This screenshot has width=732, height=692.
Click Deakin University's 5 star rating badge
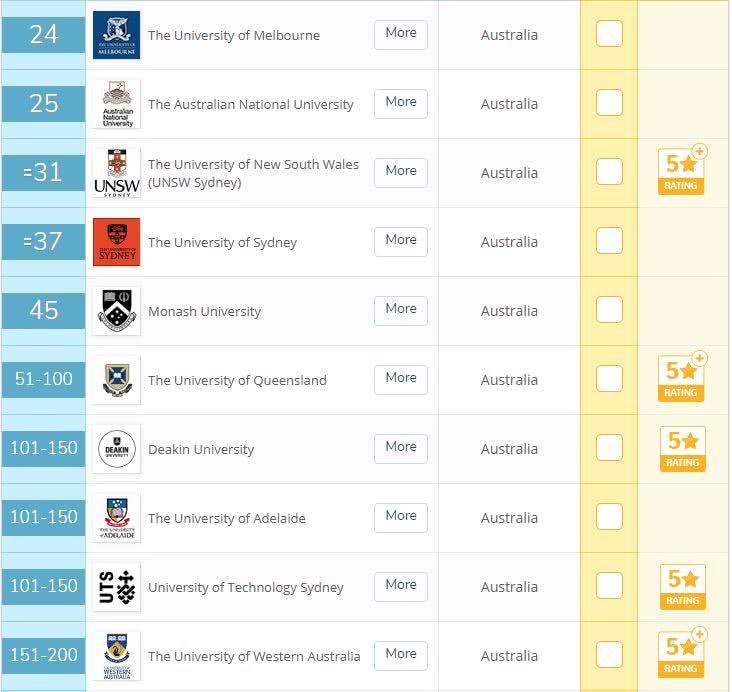click(x=683, y=449)
